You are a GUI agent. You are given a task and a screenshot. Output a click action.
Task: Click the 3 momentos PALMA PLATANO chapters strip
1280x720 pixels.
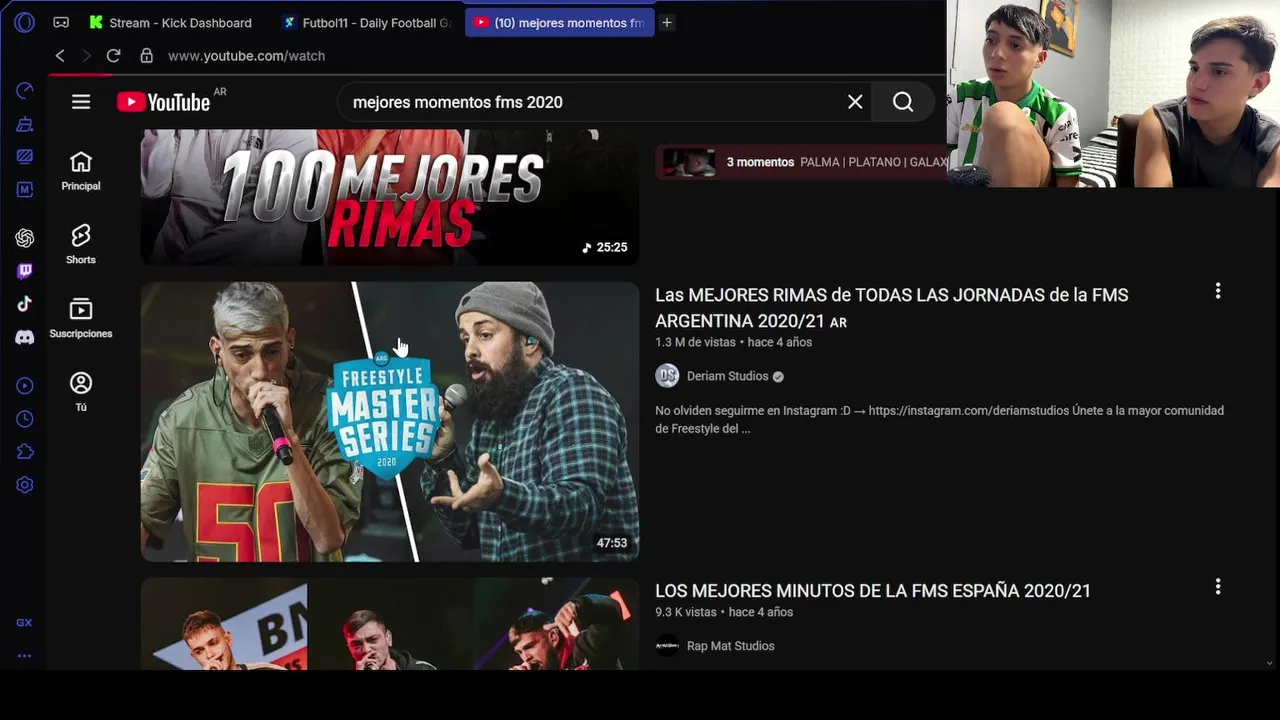tap(801, 162)
